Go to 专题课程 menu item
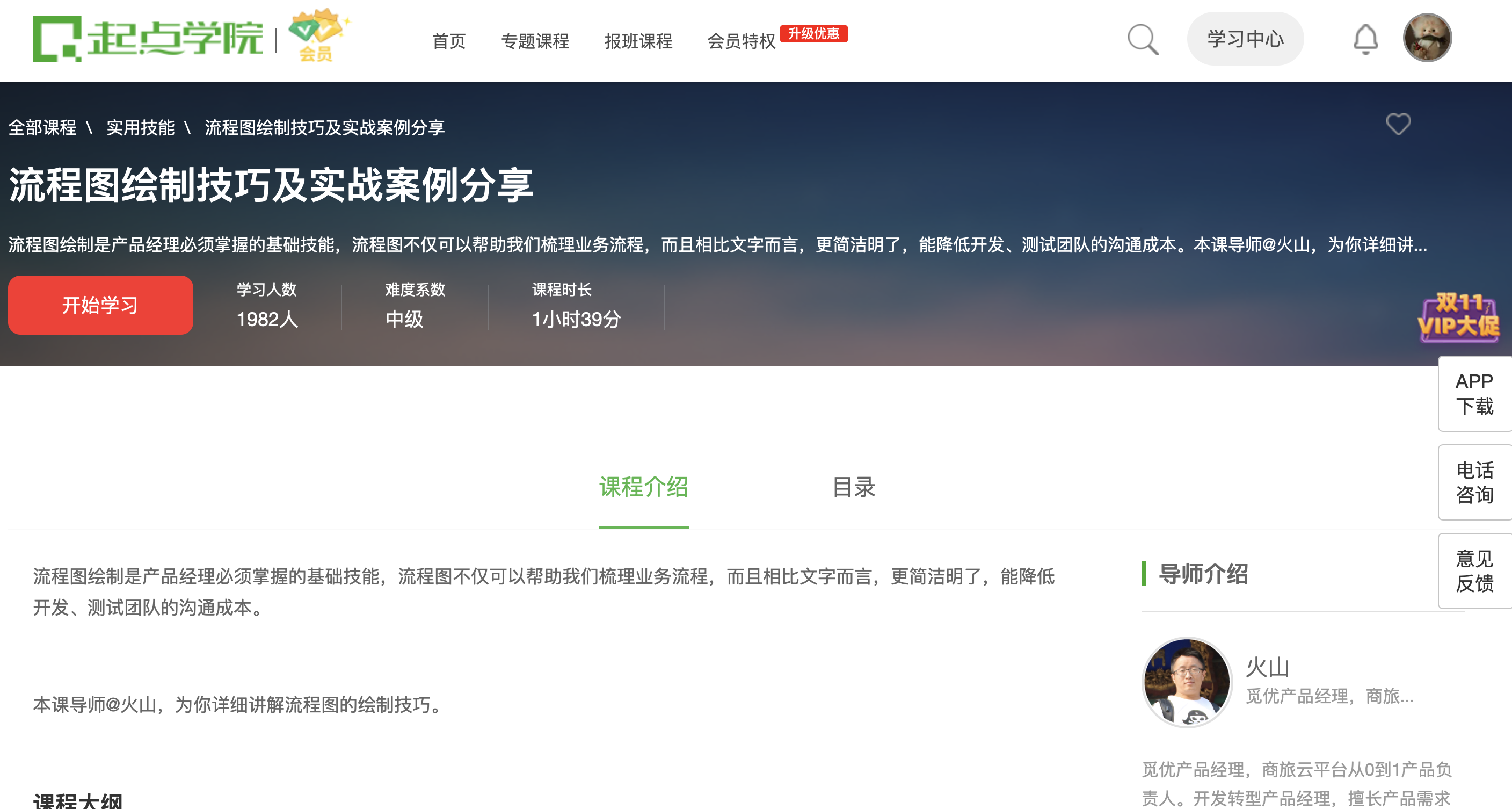 (535, 41)
